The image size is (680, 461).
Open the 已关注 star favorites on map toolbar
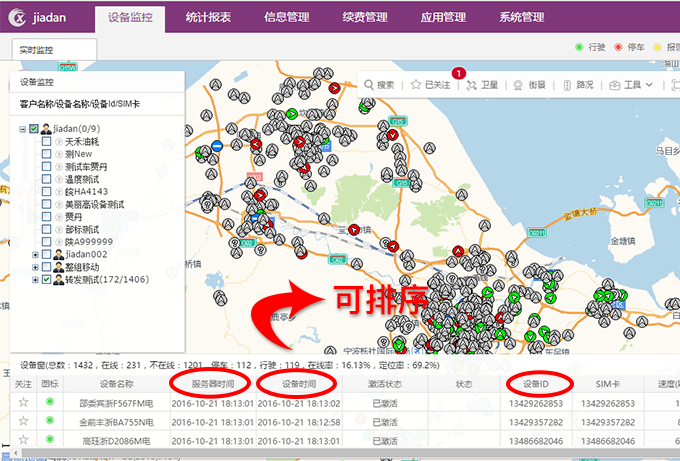[x=431, y=85]
